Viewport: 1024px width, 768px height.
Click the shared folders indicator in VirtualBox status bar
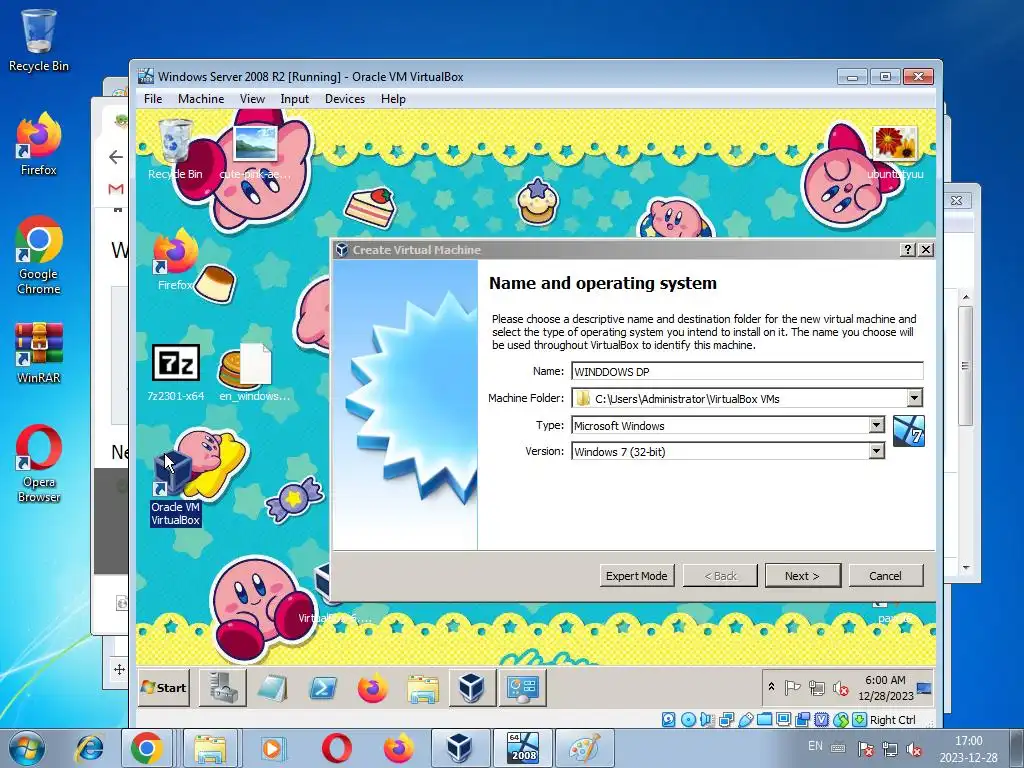click(764, 720)
